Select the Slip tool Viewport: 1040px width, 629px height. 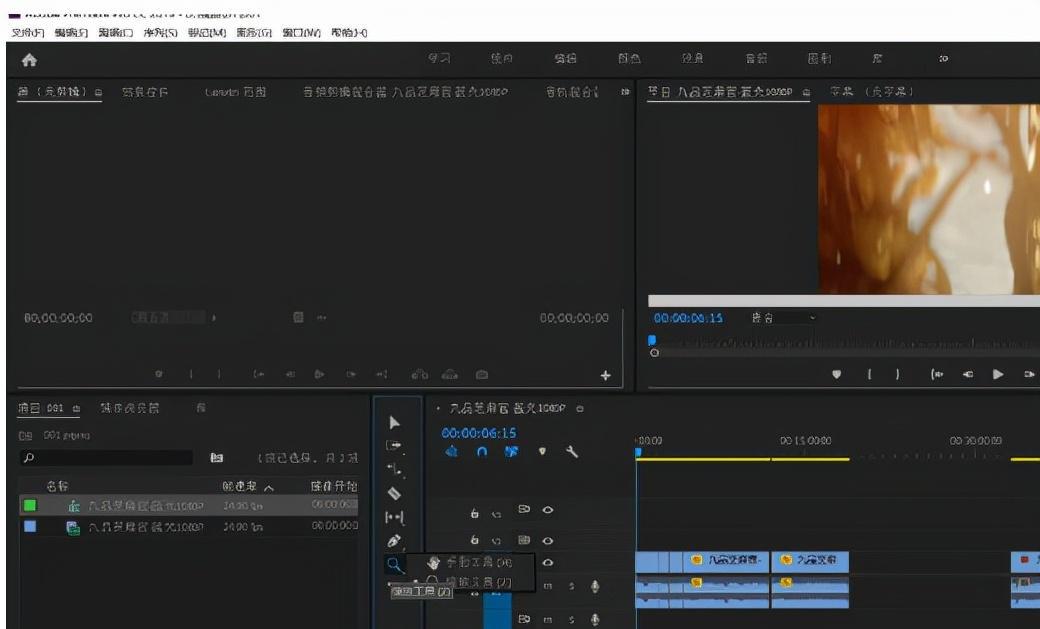click(394, 517)
